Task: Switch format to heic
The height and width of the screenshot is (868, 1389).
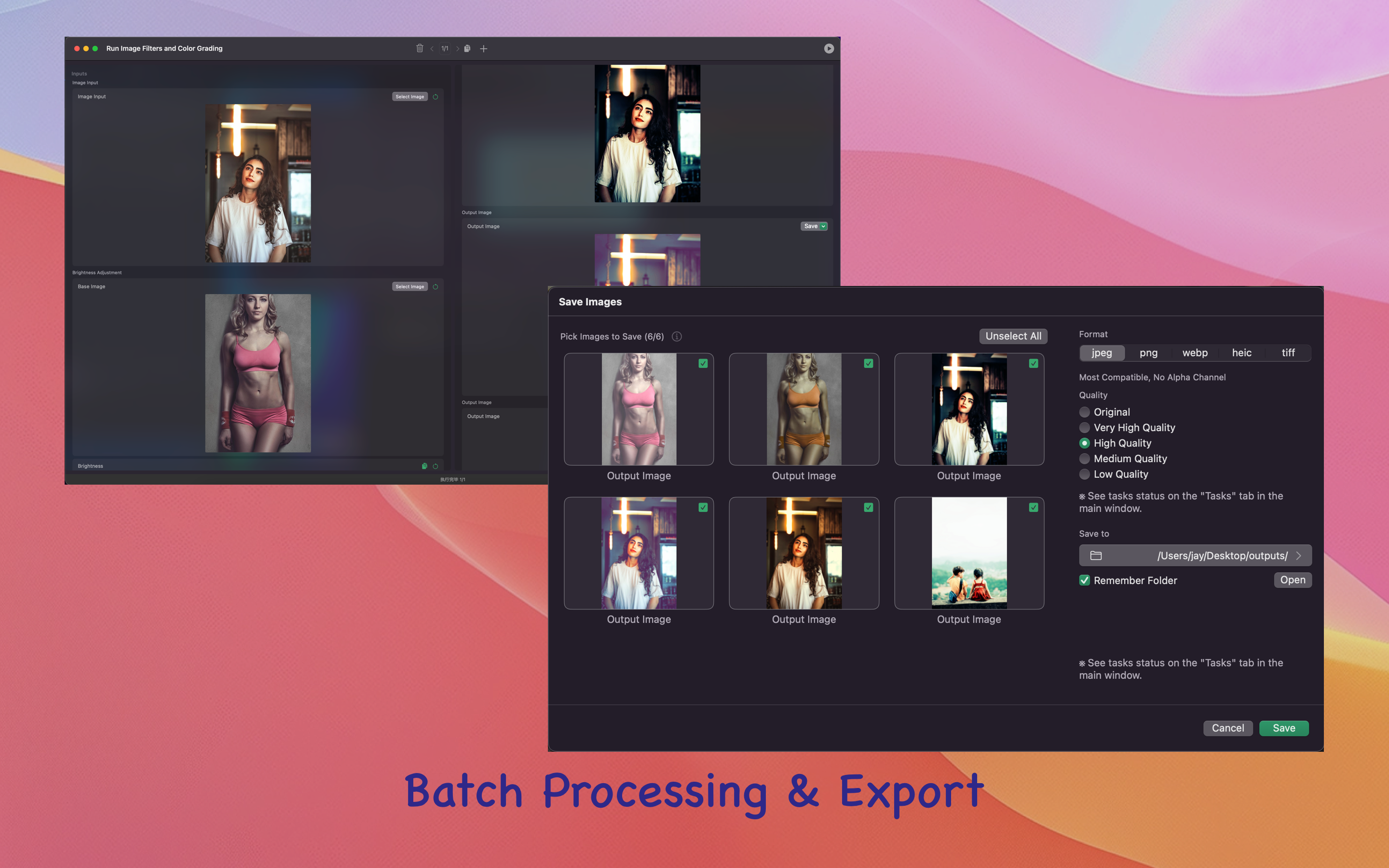Action: pyautogui.click(x=1241, y=353)
